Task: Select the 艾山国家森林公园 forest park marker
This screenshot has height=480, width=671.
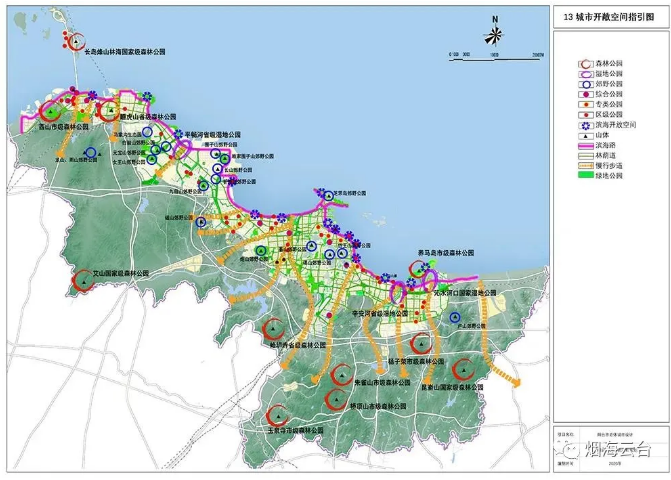Action: tap(80, 283)
